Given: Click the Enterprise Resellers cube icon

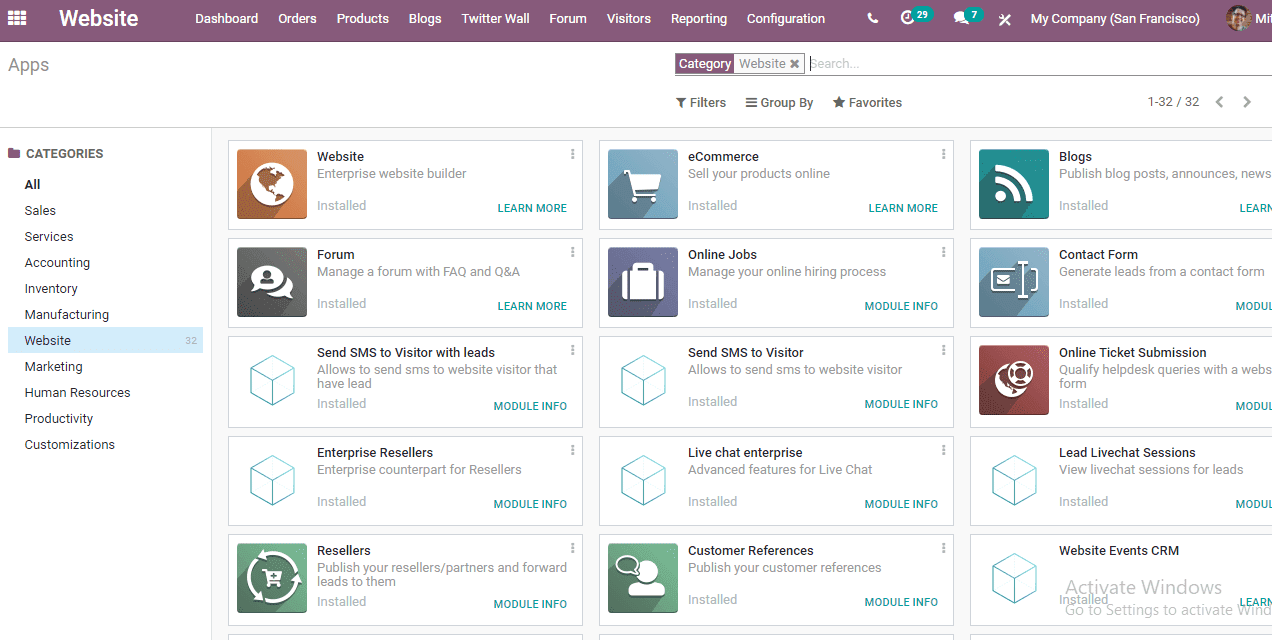Looking at the screenshot, I should (x=272, y=480).
